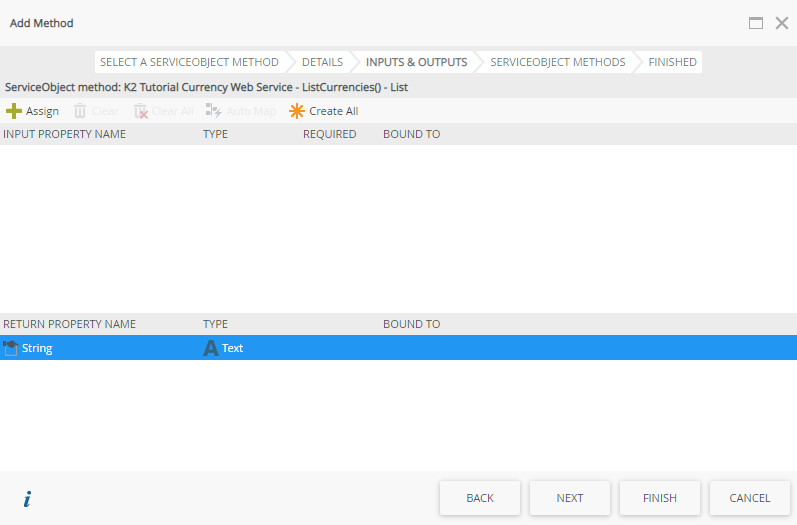The height and width of the screenshot is (525, 797).
Task: Click the Auto Map icon
Action: point(213,110)
